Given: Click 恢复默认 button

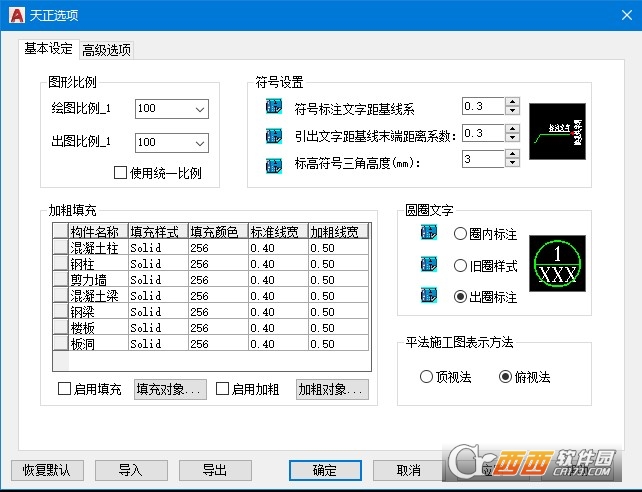Looking at the screenshot, I should click(x=47, y=470).
